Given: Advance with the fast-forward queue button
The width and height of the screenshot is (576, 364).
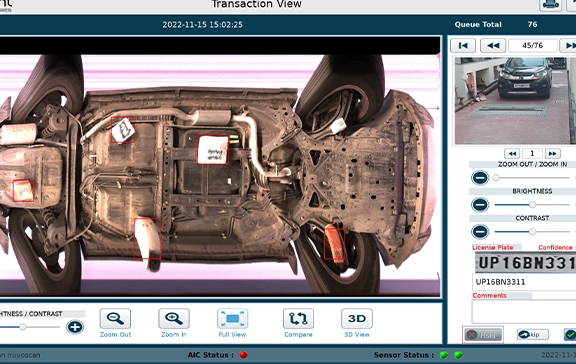Looking at the screenshot, I should pos(568,46).
